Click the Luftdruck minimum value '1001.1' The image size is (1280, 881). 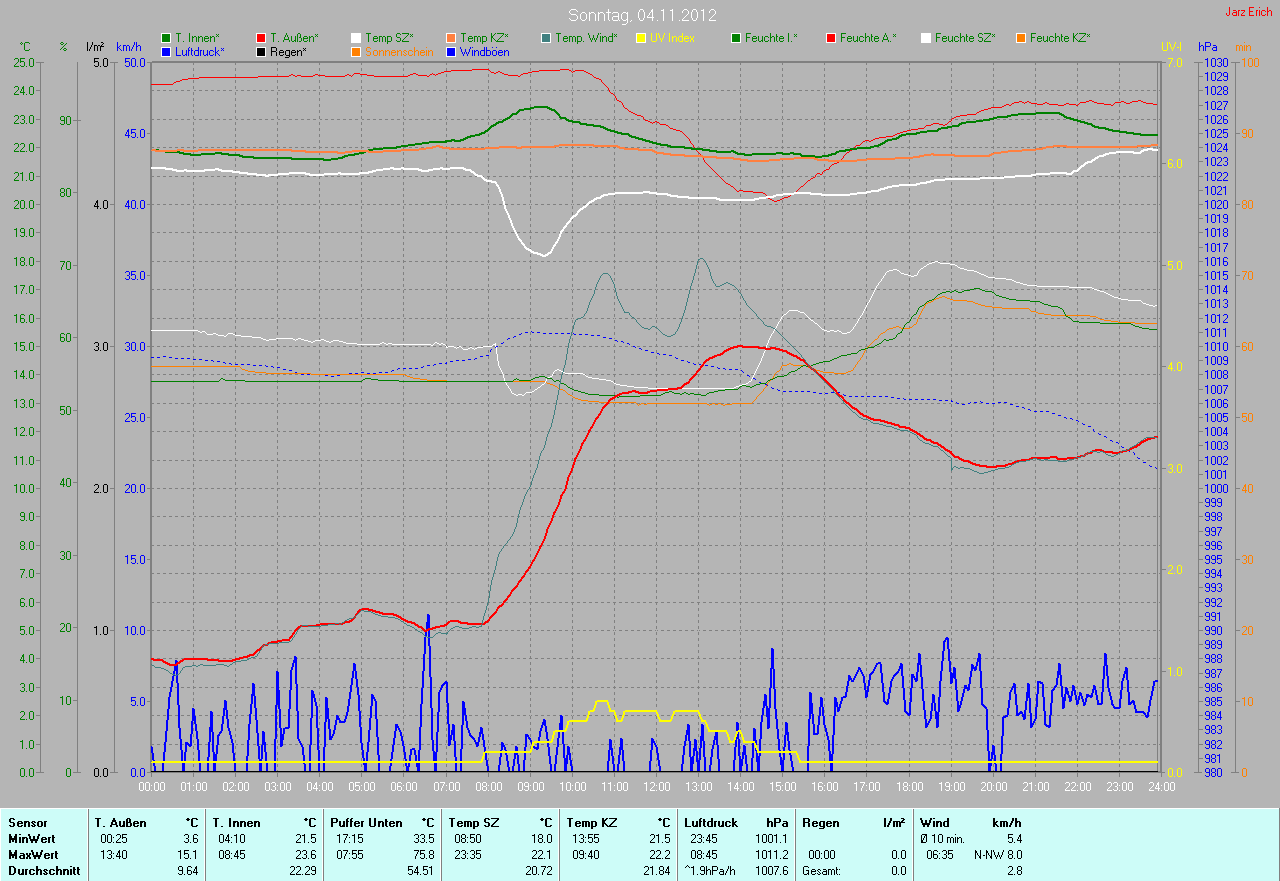(772, 839)
